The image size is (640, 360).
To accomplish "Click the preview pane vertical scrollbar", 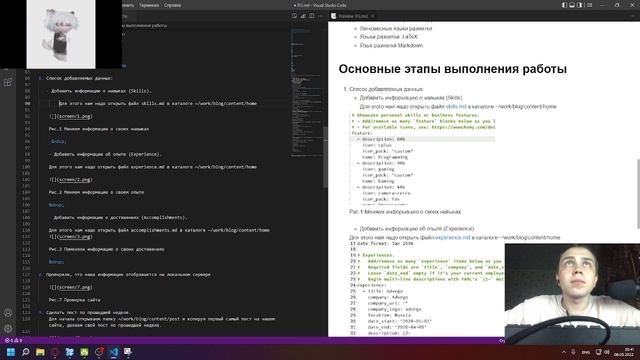I will click(x=638, y=193).
